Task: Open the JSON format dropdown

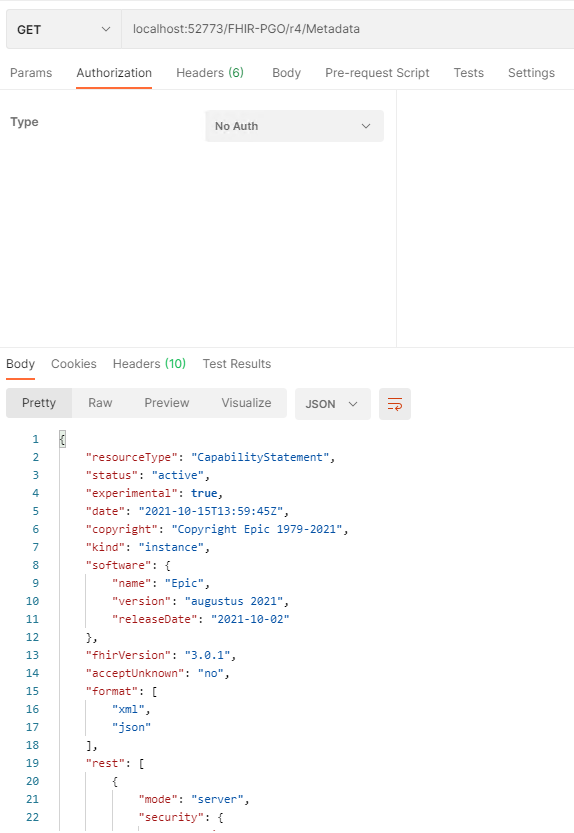Action: coord(332,404)
